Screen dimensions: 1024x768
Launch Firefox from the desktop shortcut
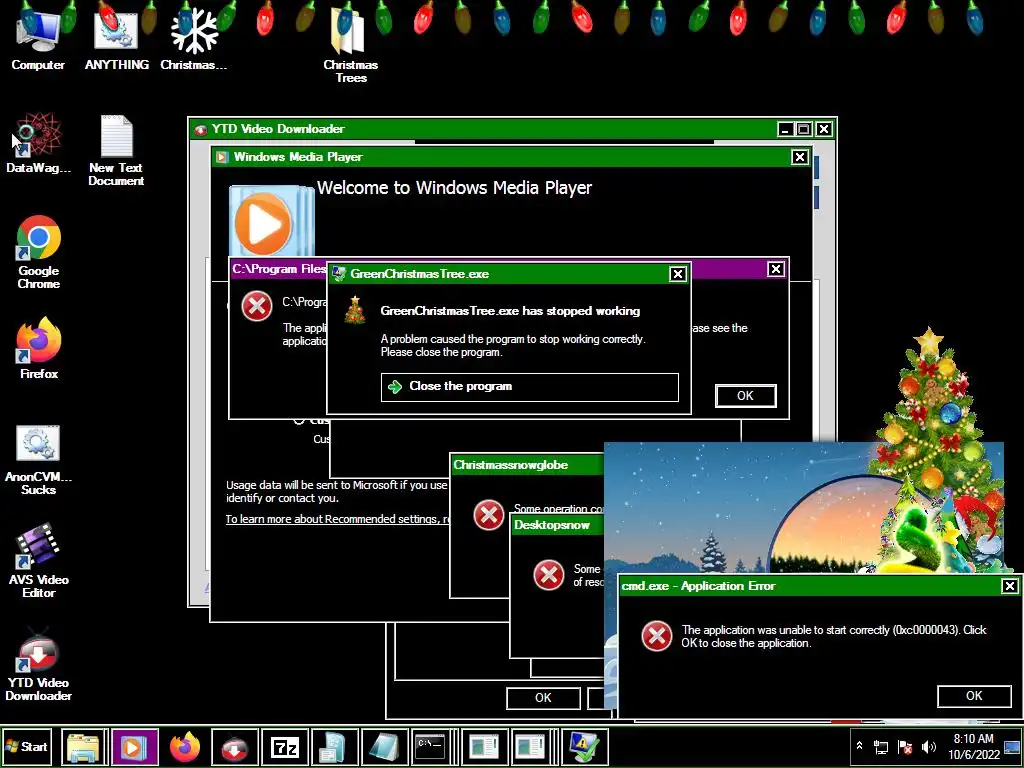(x=39, y=349)
